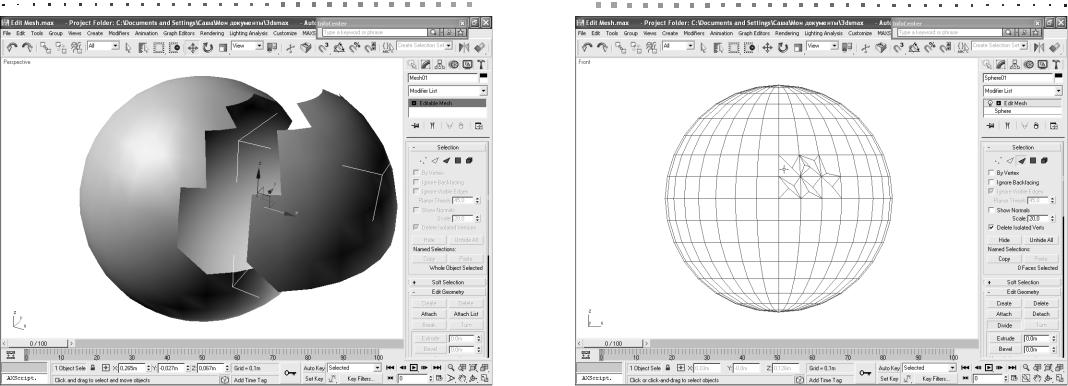Activate Select and Uniform Scale in Perspective window
The width and height of the screenshot is (1068, 386).
click(222, 47)
